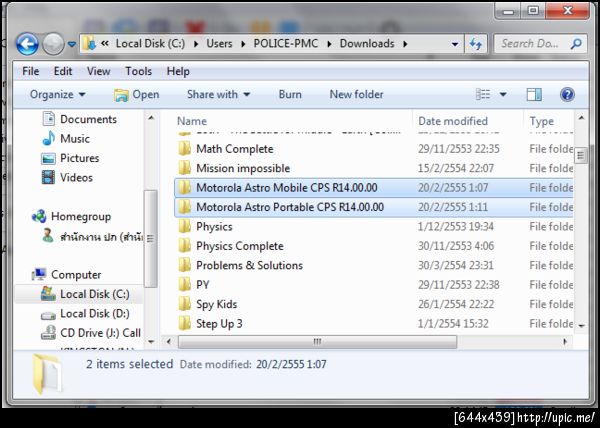Select the Physics folder
Viewport: 600px width, 428px height.
tap(214, 227)
